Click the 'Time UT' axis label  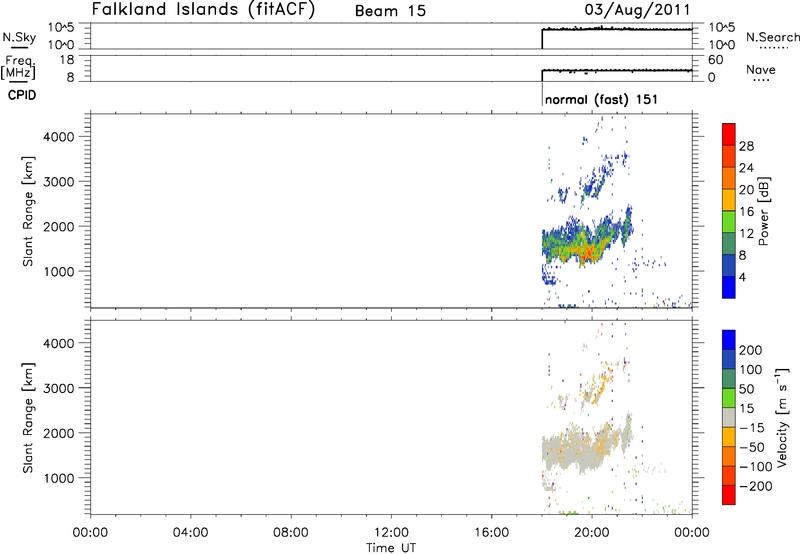(391, 548)
